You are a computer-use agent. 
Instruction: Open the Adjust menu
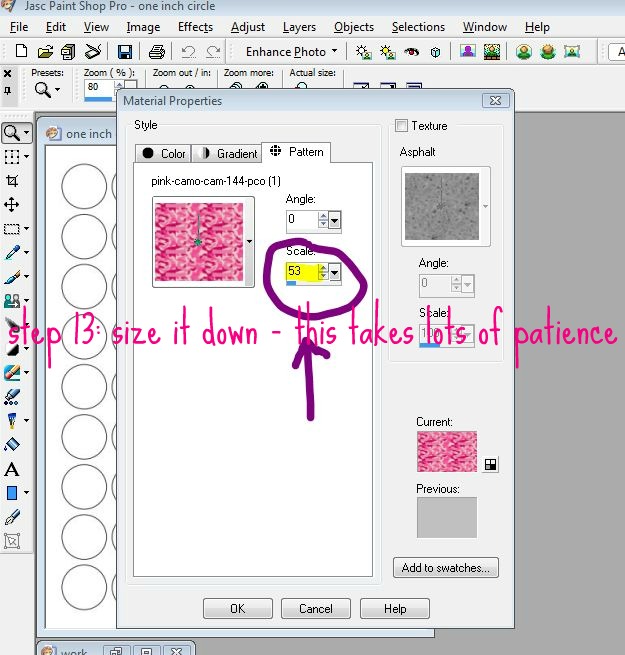[248, 27]
